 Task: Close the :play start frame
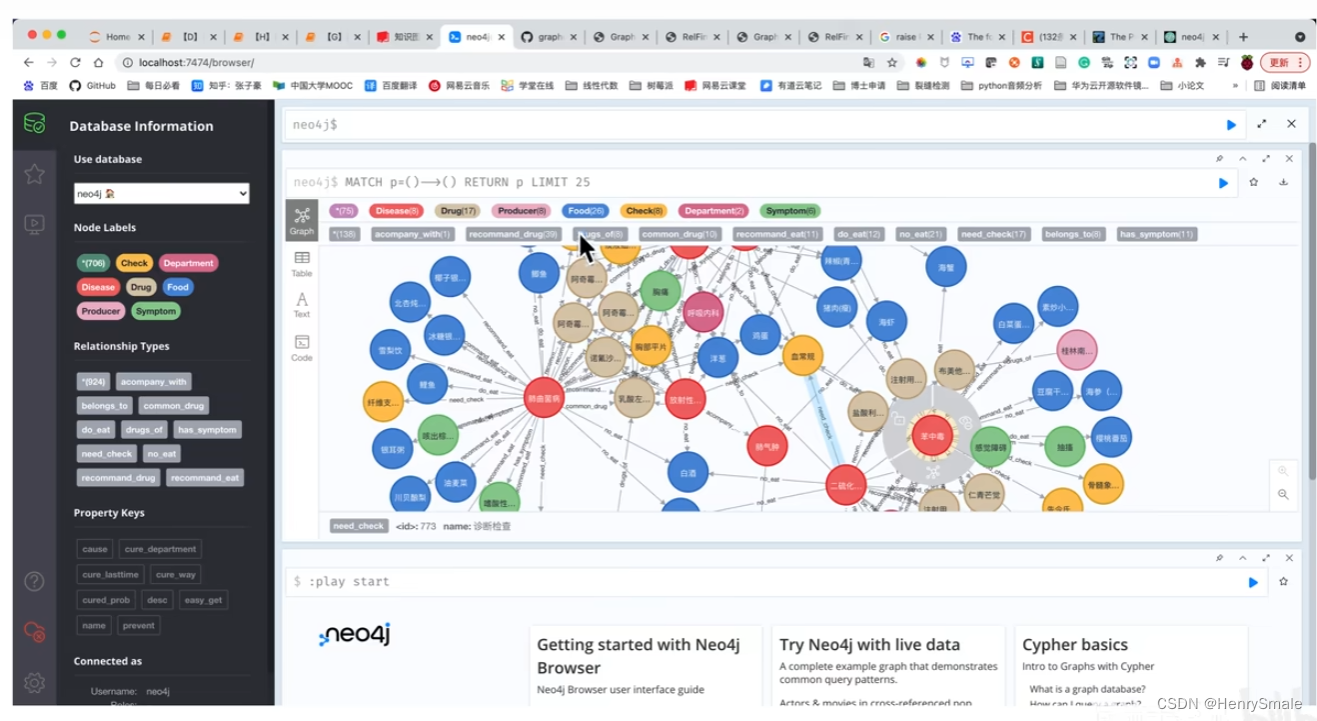(1289, 558)
